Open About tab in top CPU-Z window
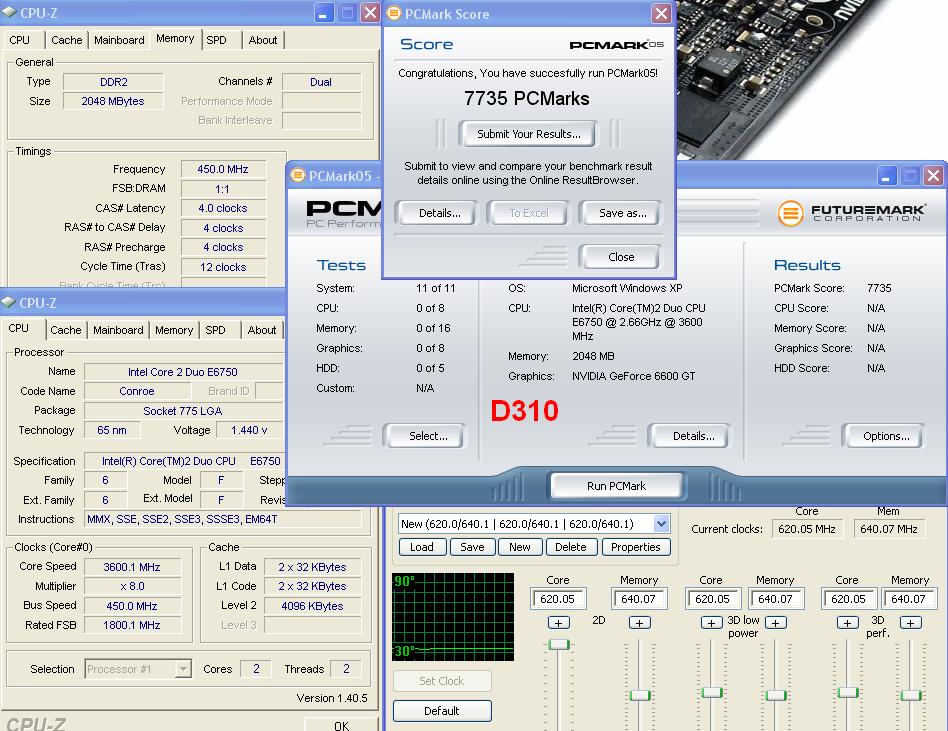 263,40
